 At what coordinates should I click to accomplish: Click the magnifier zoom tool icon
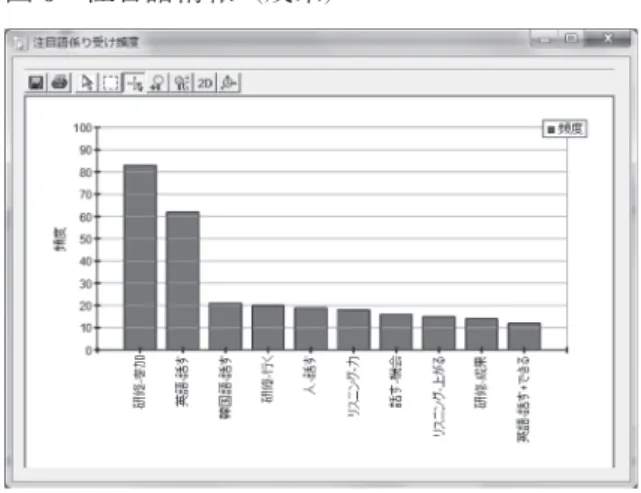[157, 83]
